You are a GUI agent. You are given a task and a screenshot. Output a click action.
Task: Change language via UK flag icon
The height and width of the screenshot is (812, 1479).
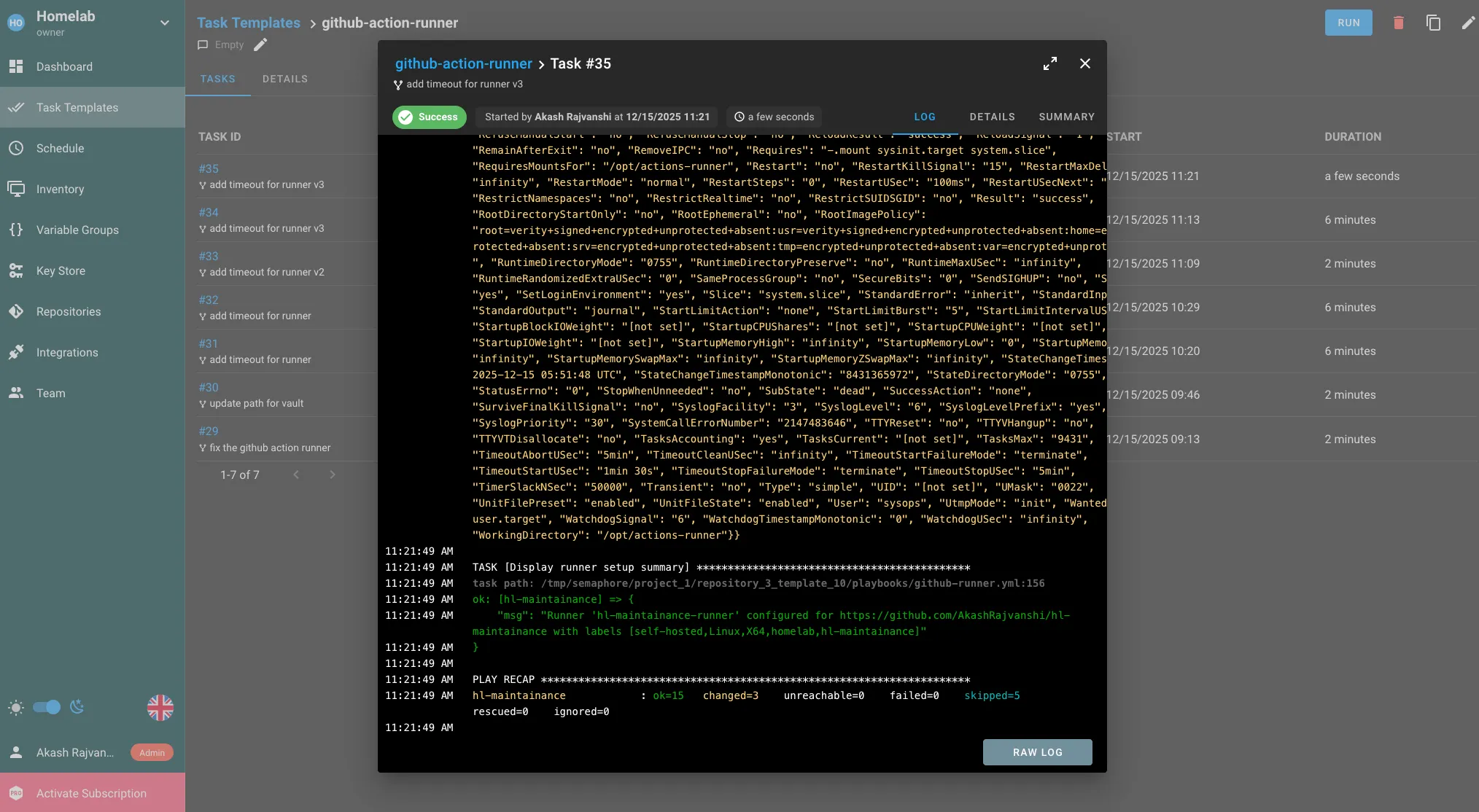tap(160, 707)
